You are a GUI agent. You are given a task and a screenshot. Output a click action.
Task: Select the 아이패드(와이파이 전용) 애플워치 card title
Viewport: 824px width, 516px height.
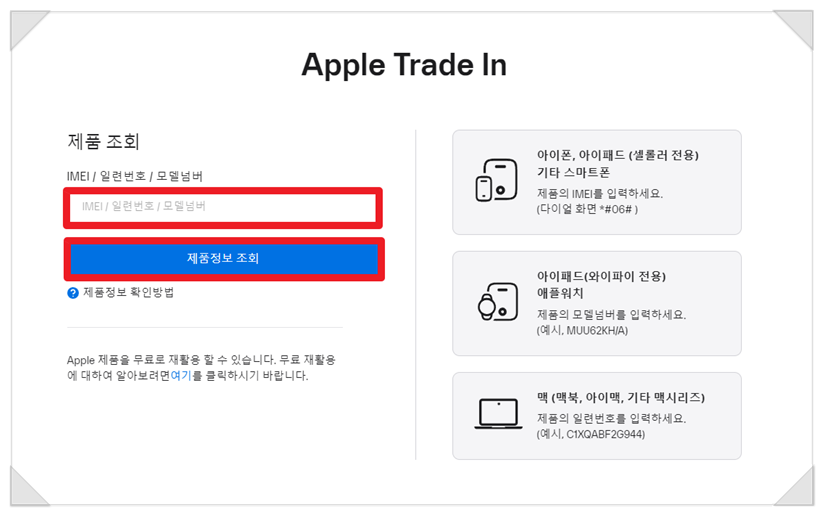601,285
